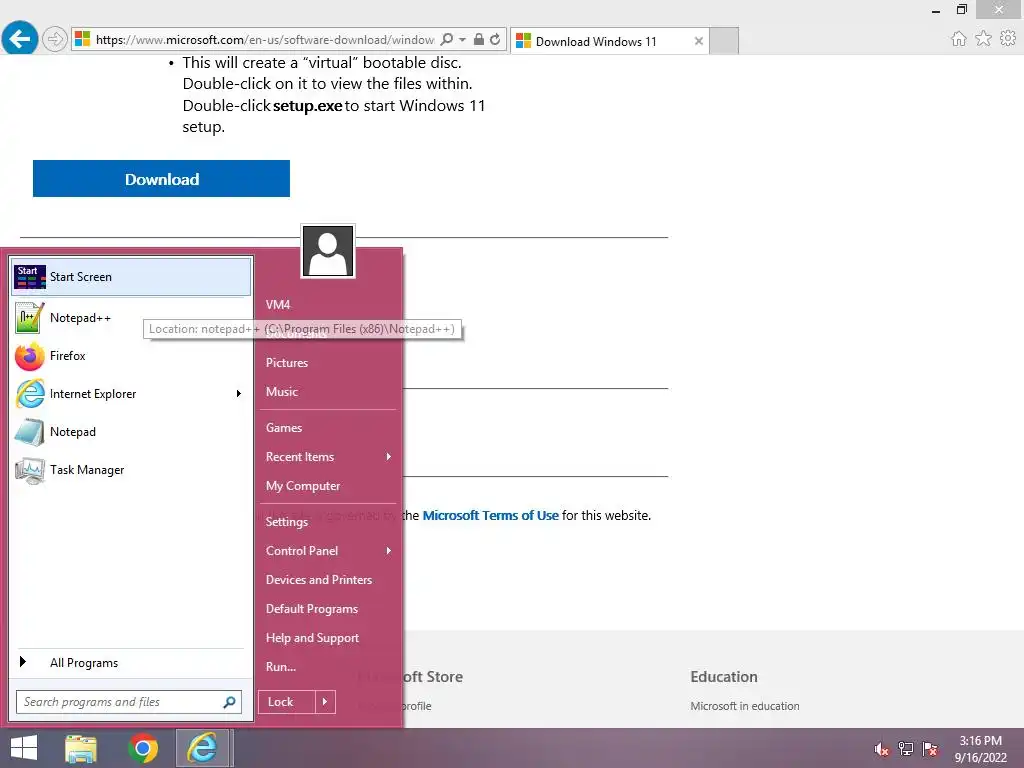Screen dimensions: 1024x768
Task: Open the Tools gear icon
Action: click(x=1008, y=39)
